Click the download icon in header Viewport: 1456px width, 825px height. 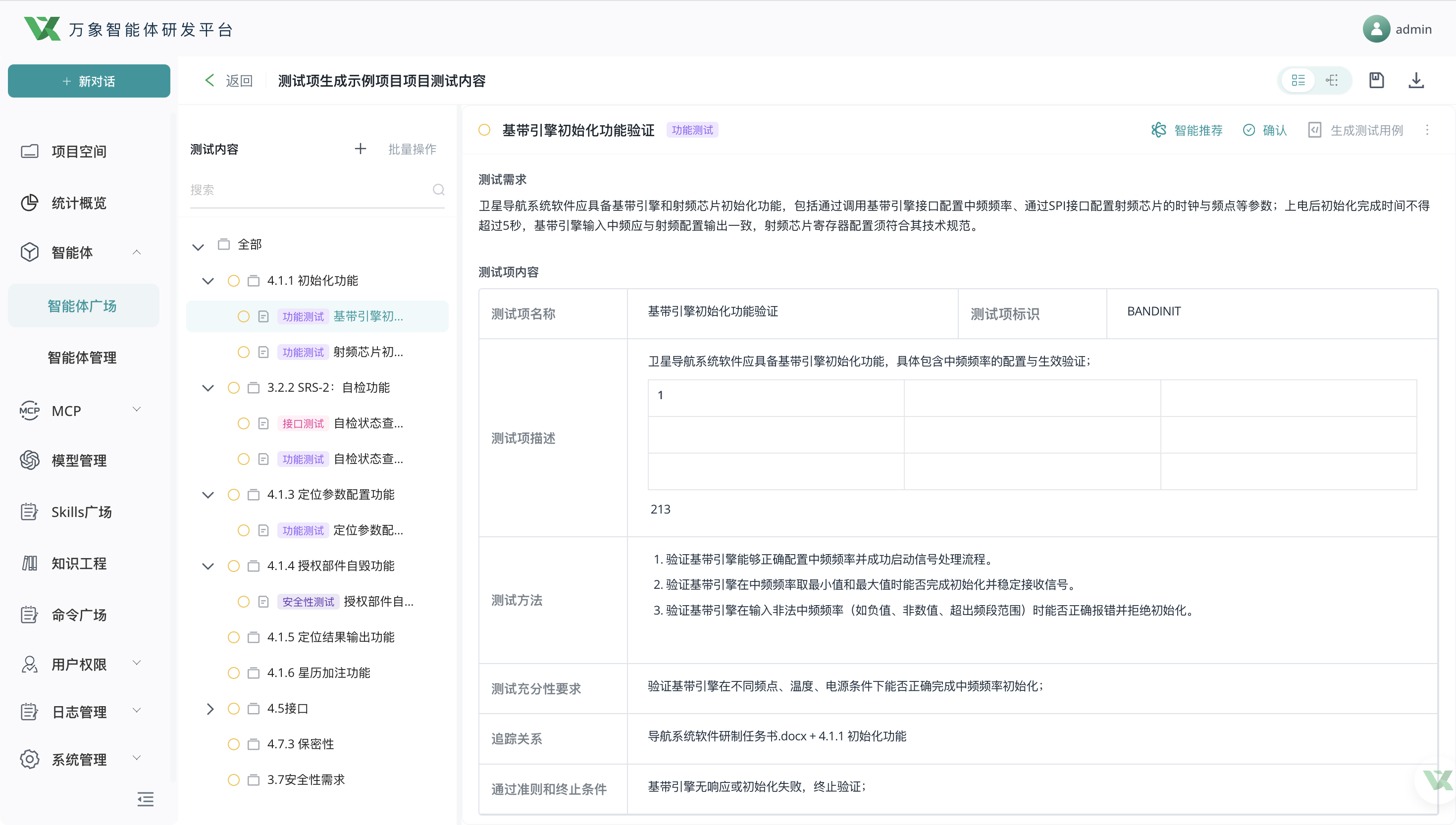click(x=1416, y=80)
